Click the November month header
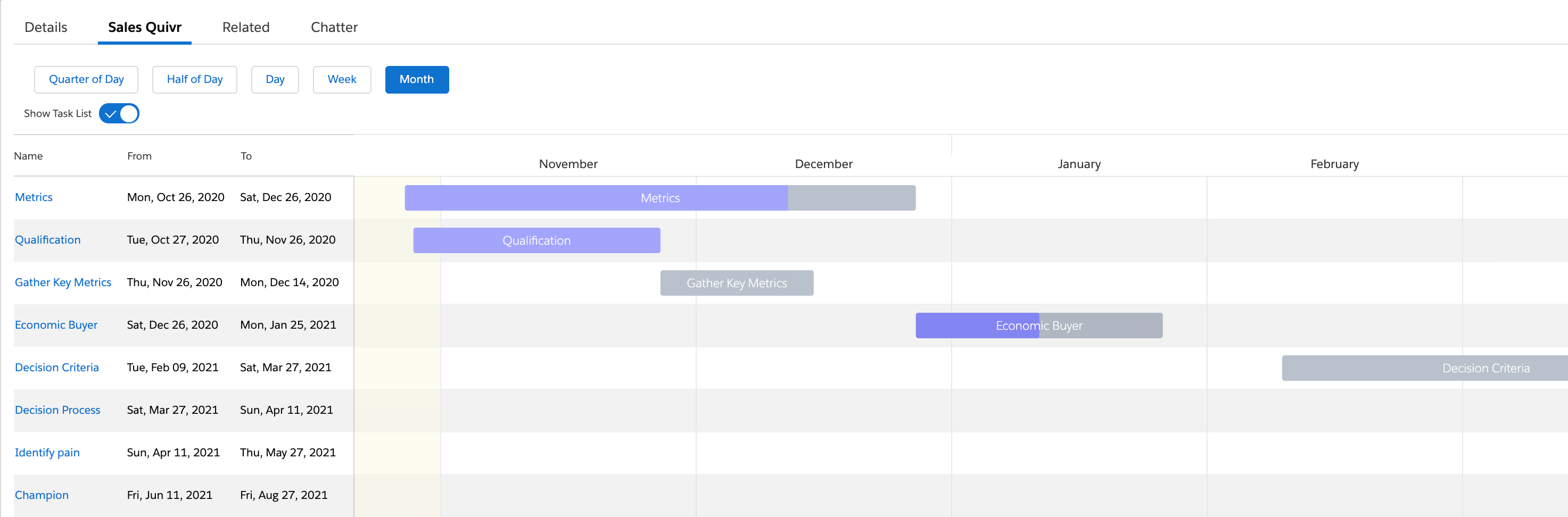Screen dimensions: 1568x517 (568, 164)
